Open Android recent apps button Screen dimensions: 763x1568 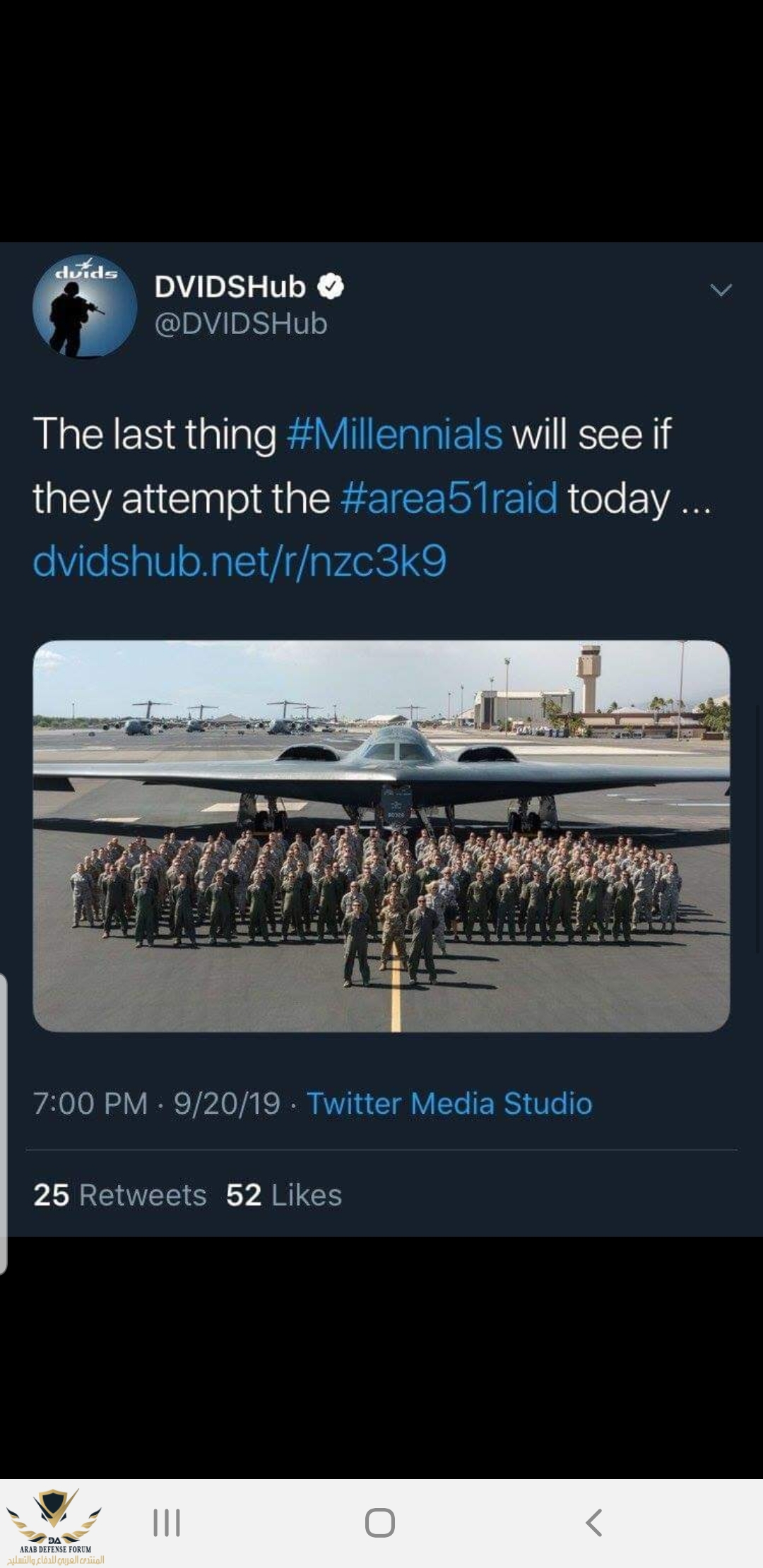167,1523
